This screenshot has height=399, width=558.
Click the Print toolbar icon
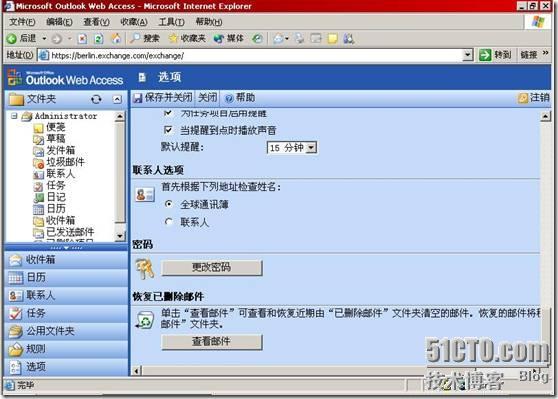click(x=300, y=38)
